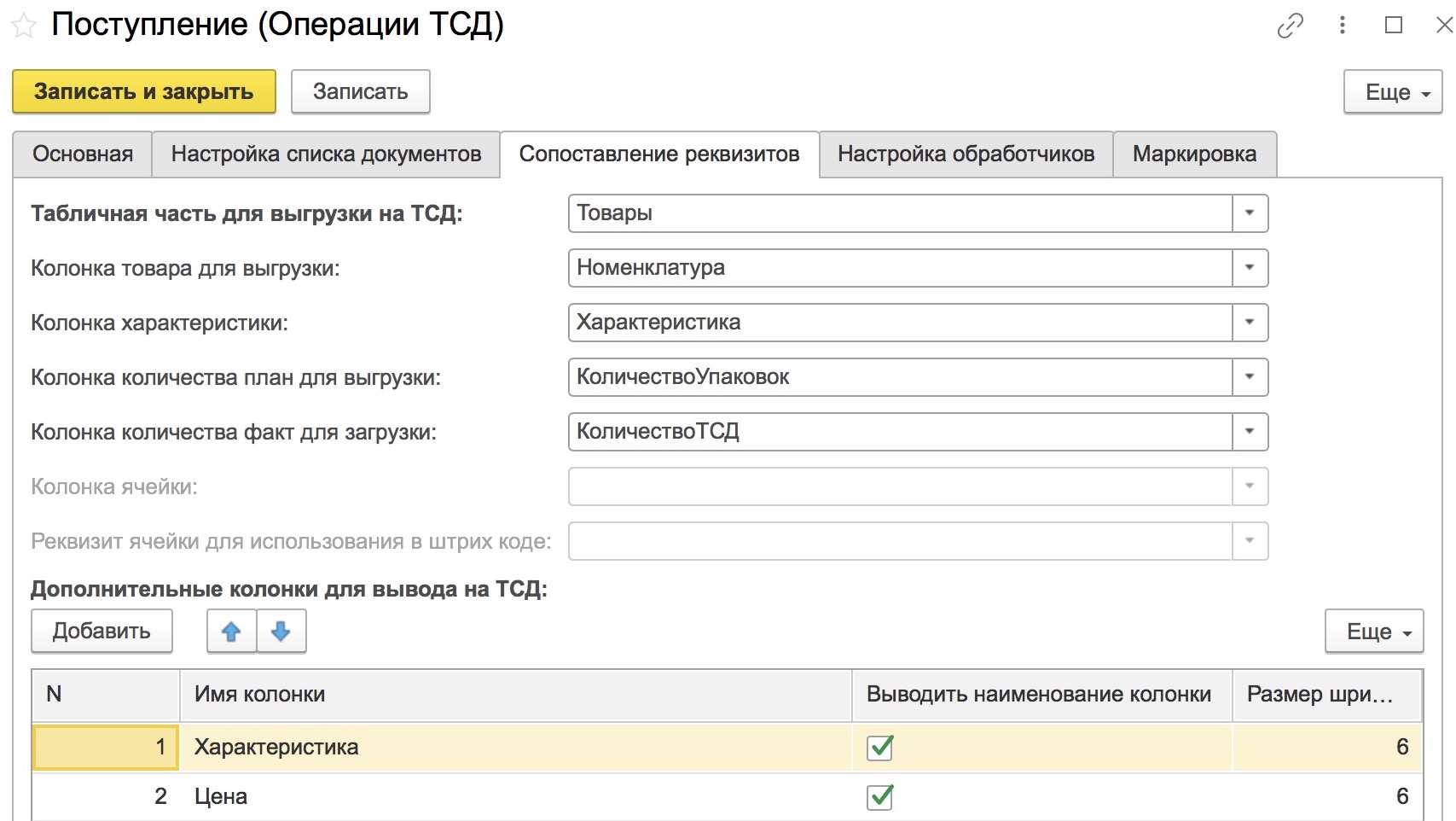Click the КоличествоУпаковок input field
This screenshot has height=821, width=1456.
pos(900,377)
